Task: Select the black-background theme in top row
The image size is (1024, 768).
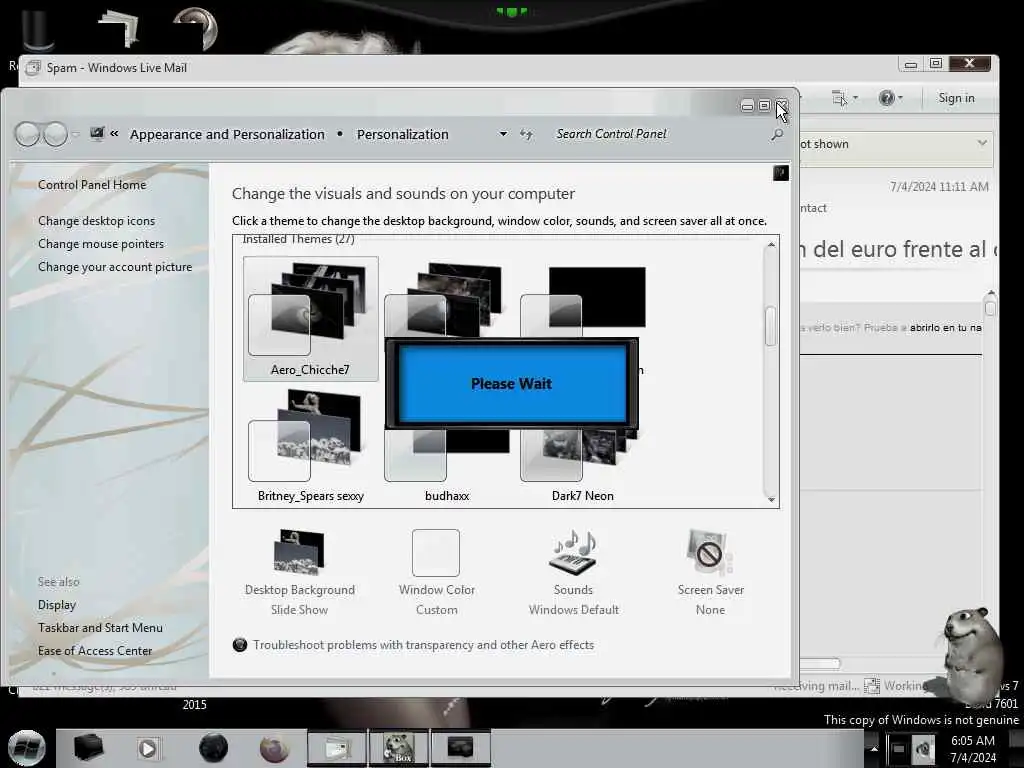Action: 583,299
